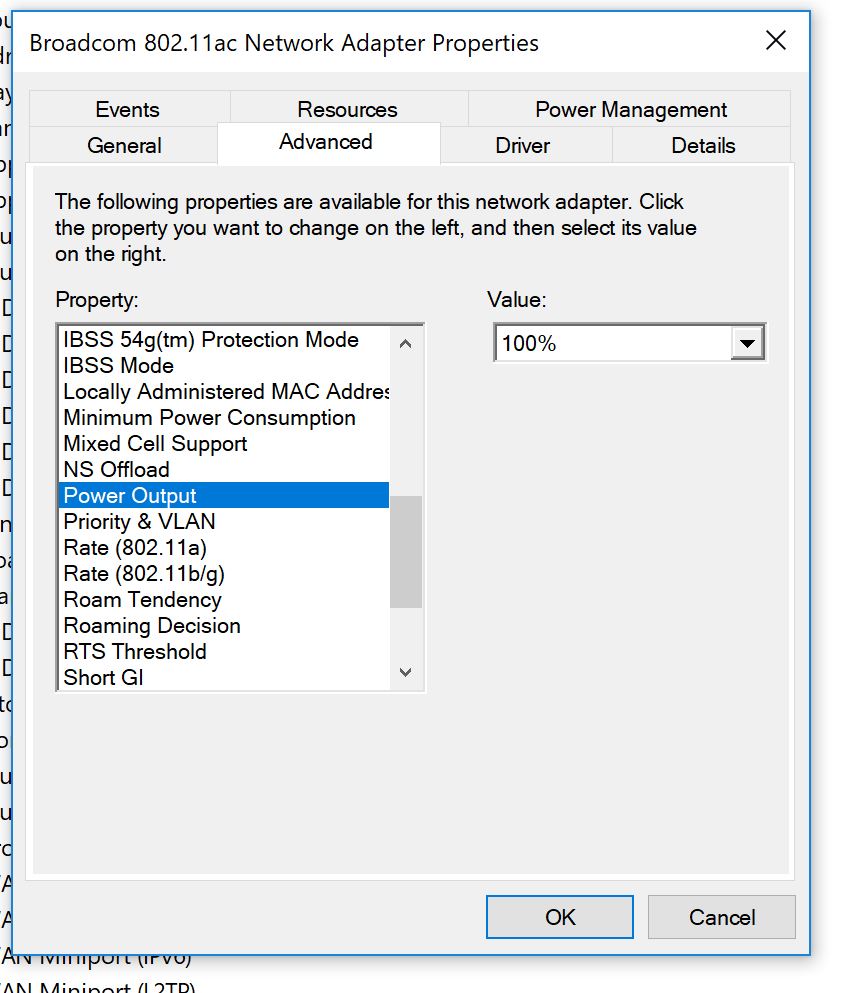848x993 pixels.
Task: Select the General tab
Action: pyautogui.click(x=124, y=145)
